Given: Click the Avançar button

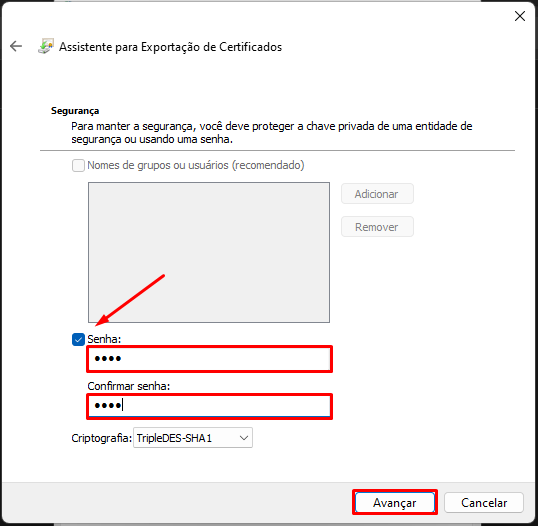Looking at the screenshot, I should [x=395, y=503].
